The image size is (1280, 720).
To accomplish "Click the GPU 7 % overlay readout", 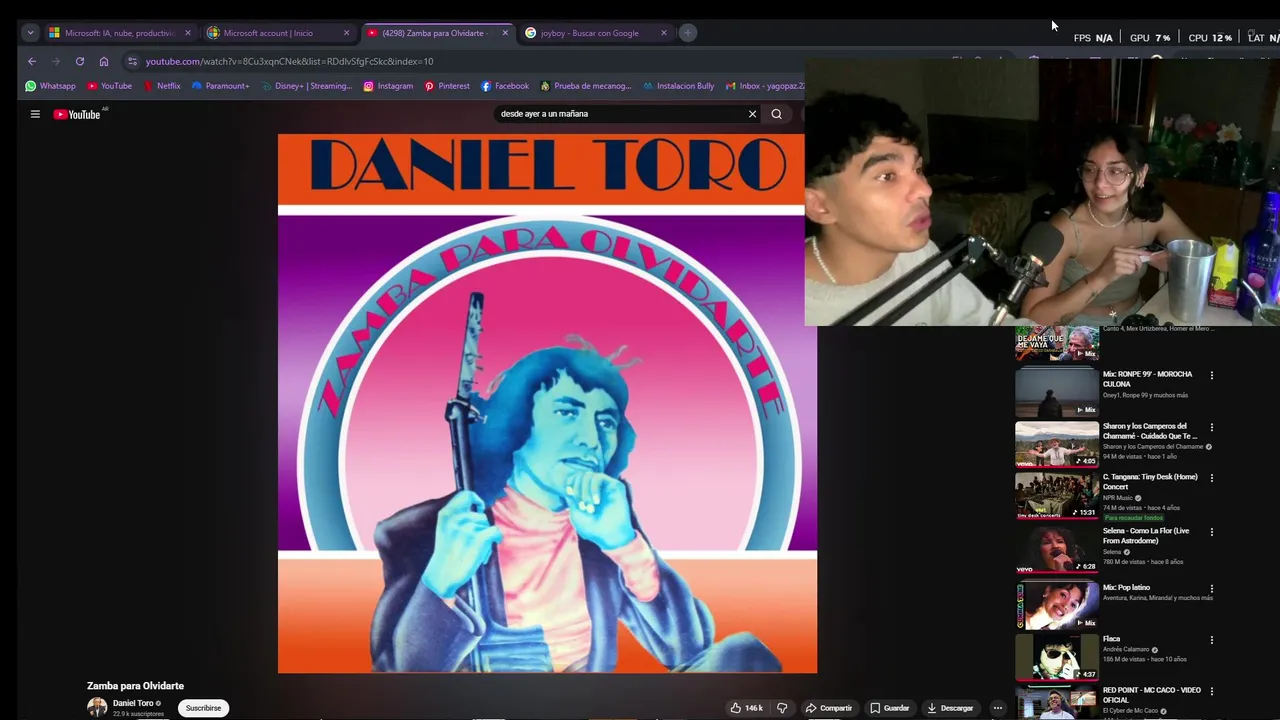I will [x=1150, y=38].
